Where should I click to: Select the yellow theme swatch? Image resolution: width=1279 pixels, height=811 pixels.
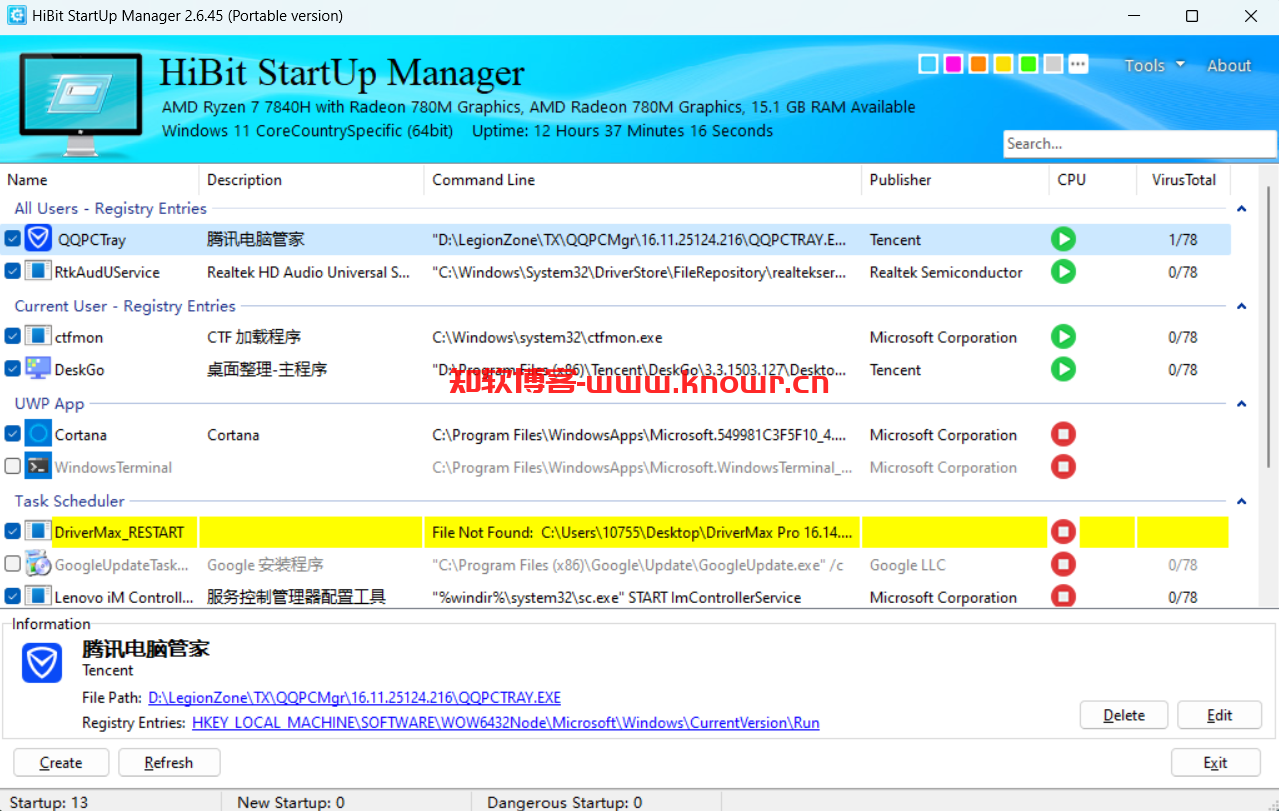[x=1003, y=64]
